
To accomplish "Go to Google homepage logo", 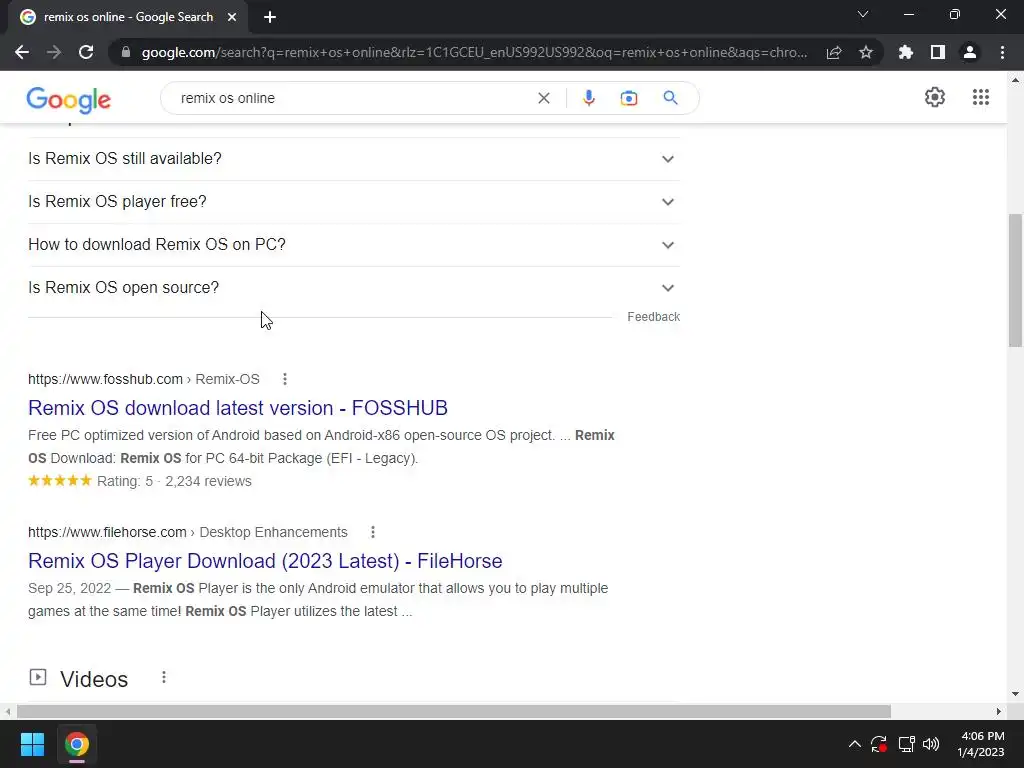I will tap(69, 99).
